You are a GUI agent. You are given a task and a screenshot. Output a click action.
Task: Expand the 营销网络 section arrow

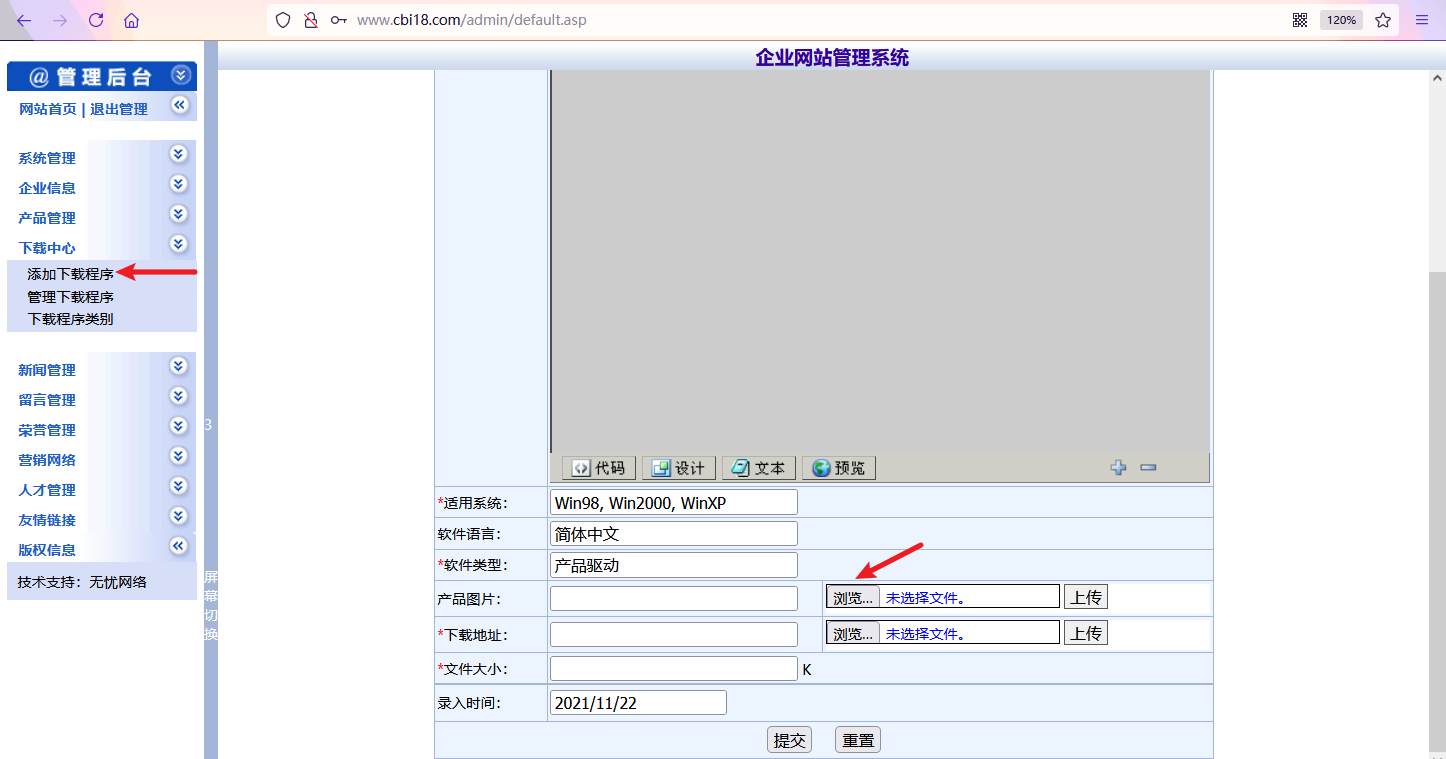click(179, 456)
